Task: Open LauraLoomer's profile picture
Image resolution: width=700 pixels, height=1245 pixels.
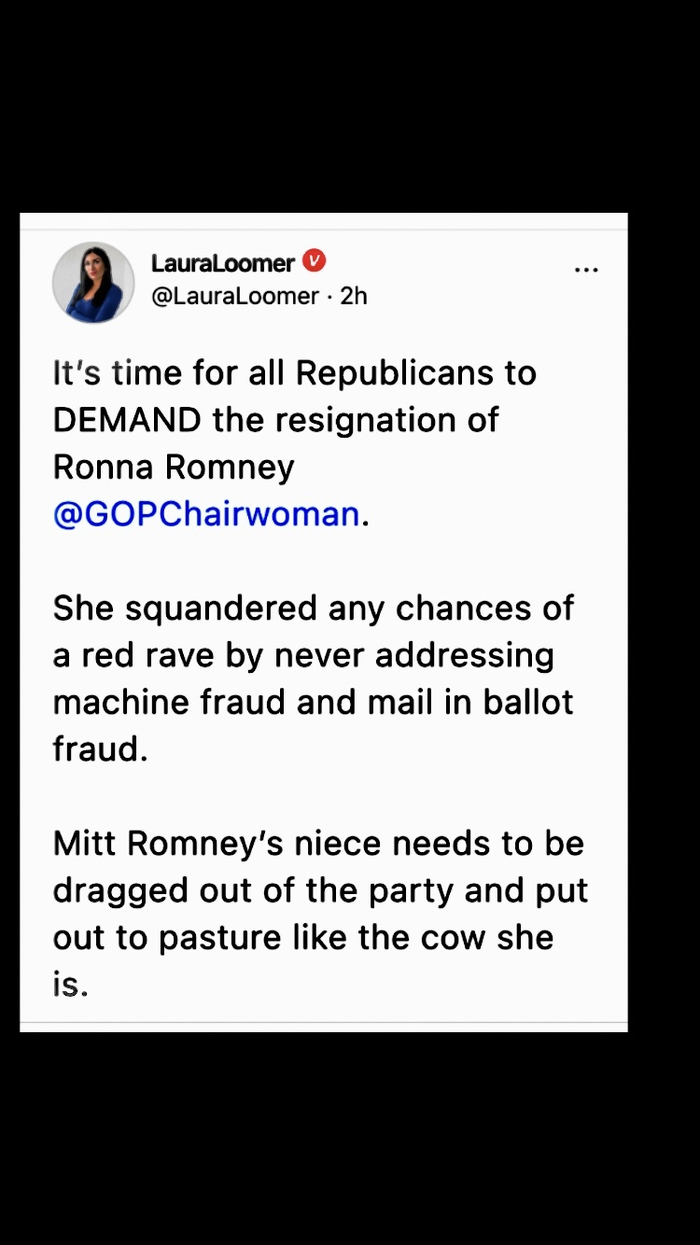Action: [x=93, y=282]
